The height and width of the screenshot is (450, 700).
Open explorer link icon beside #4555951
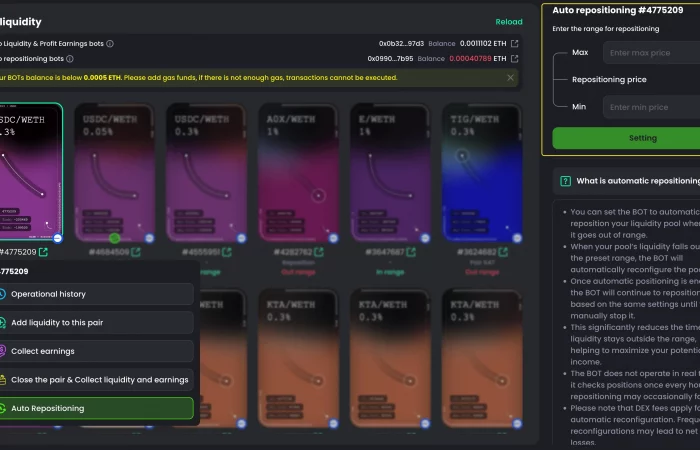click(x=227, y=252)
